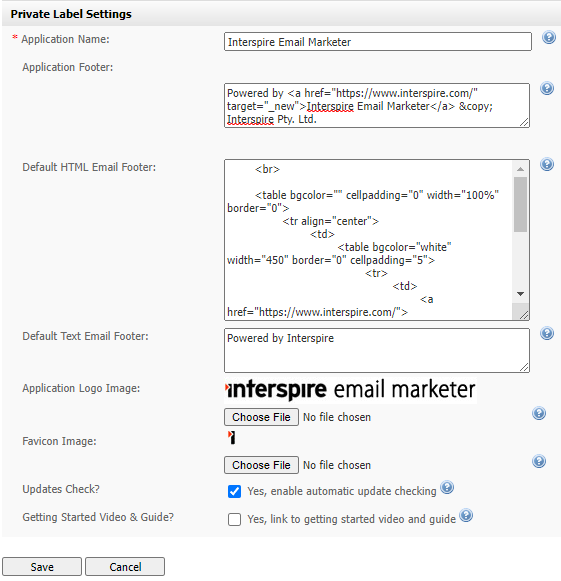This screenshot has height=581, width=561.
Task: Click the Interspire email marketer logo image
Action: [x=350, y=390]
